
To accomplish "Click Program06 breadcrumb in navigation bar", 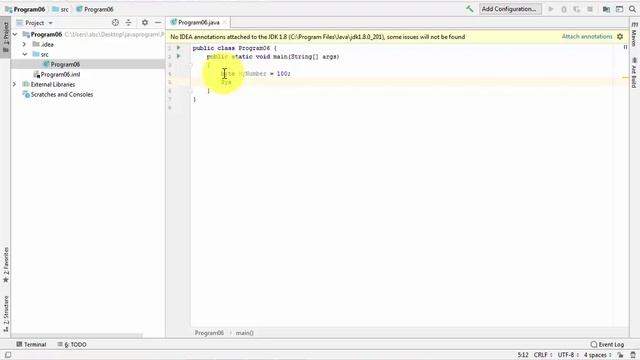I will (x=25, y=9).
